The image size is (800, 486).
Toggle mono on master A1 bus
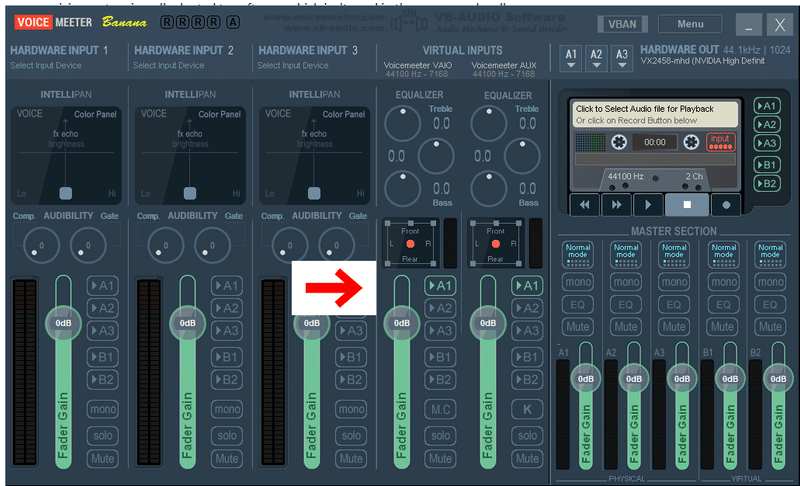578,282
